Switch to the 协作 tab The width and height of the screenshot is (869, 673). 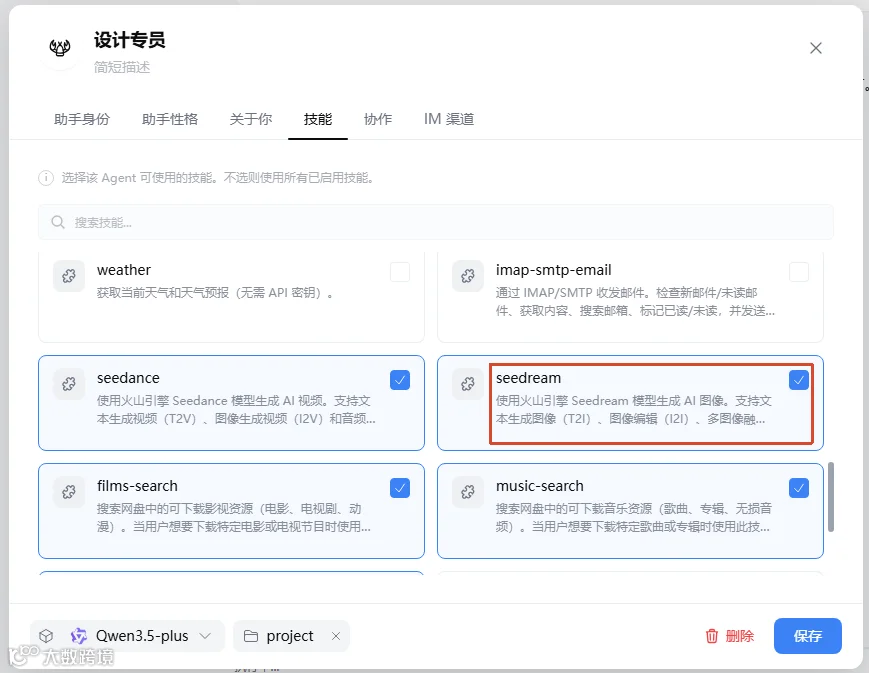click(x=378, y=119)
